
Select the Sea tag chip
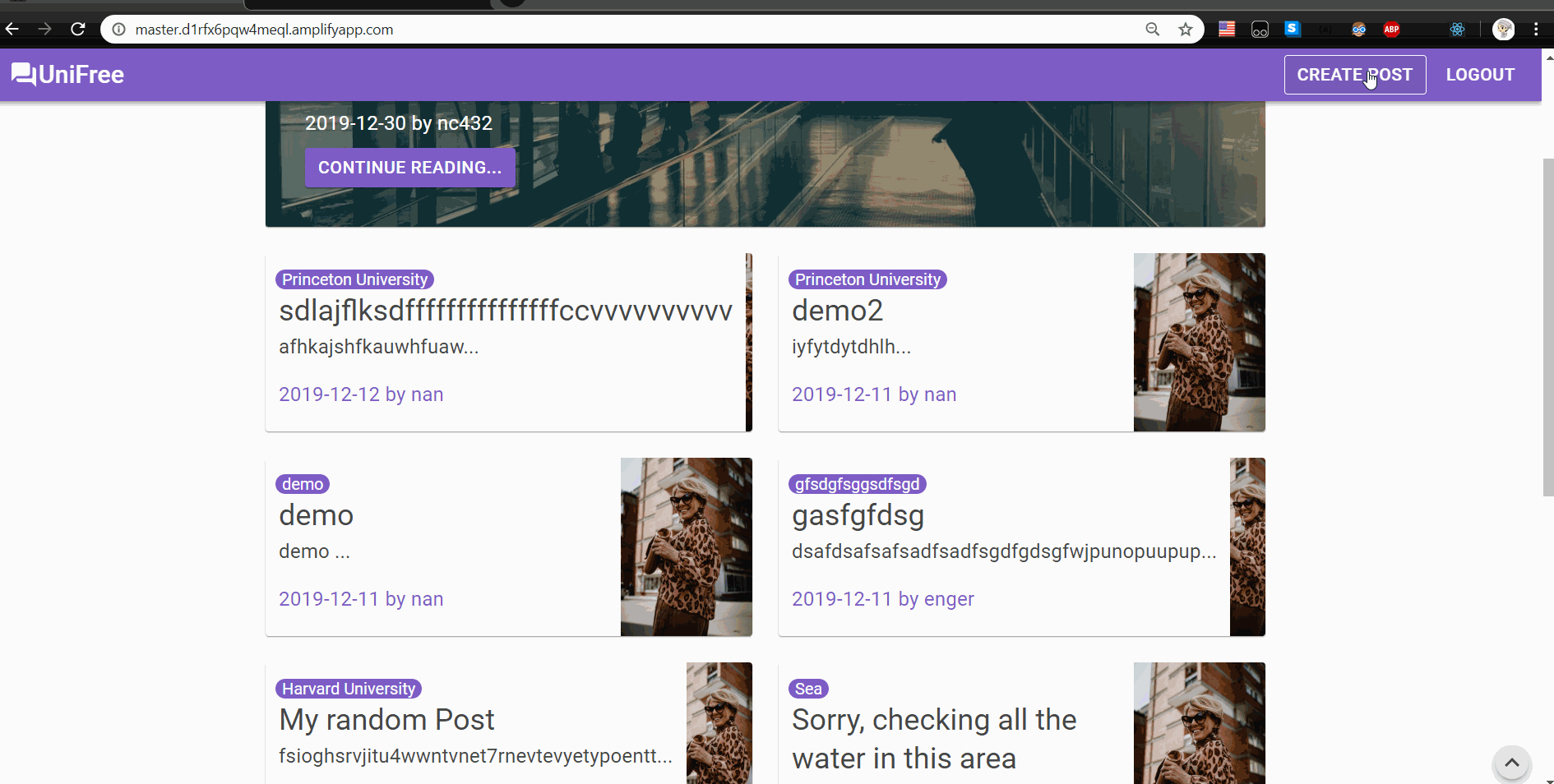pyautogui.click(x=808, y=689)
